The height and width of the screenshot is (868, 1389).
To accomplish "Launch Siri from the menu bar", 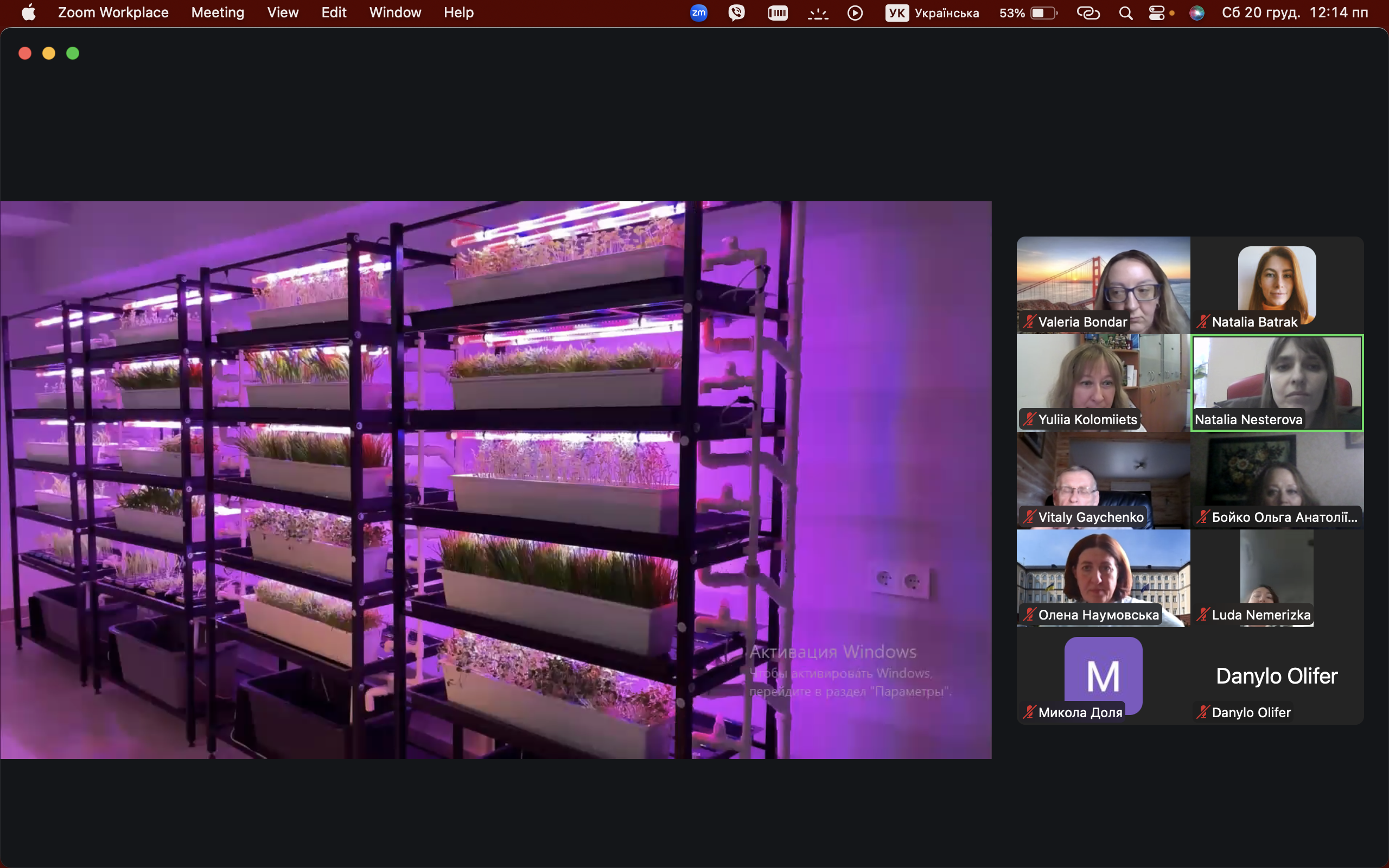I will click(x=1197, y=12).
